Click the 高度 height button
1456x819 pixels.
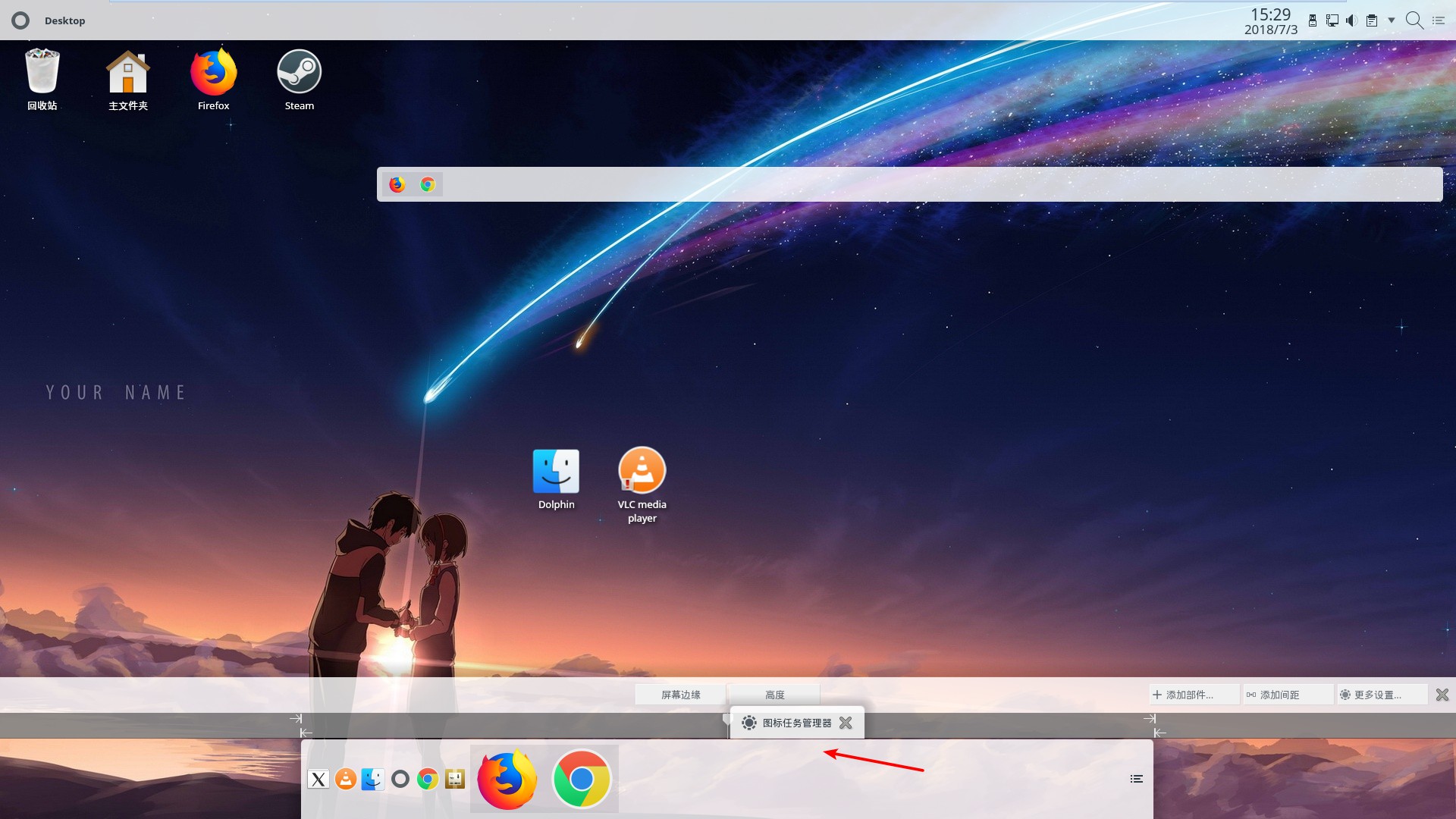(774, 695)
